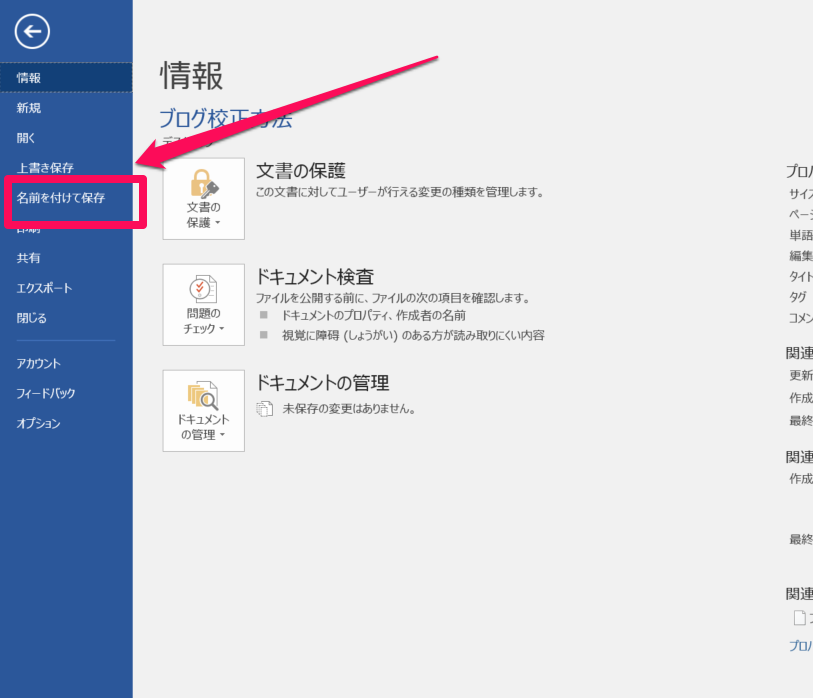Click 上書き保存 in the sidebar
Viewport: 813px width, 698px height.
click(x=66, y=167)
